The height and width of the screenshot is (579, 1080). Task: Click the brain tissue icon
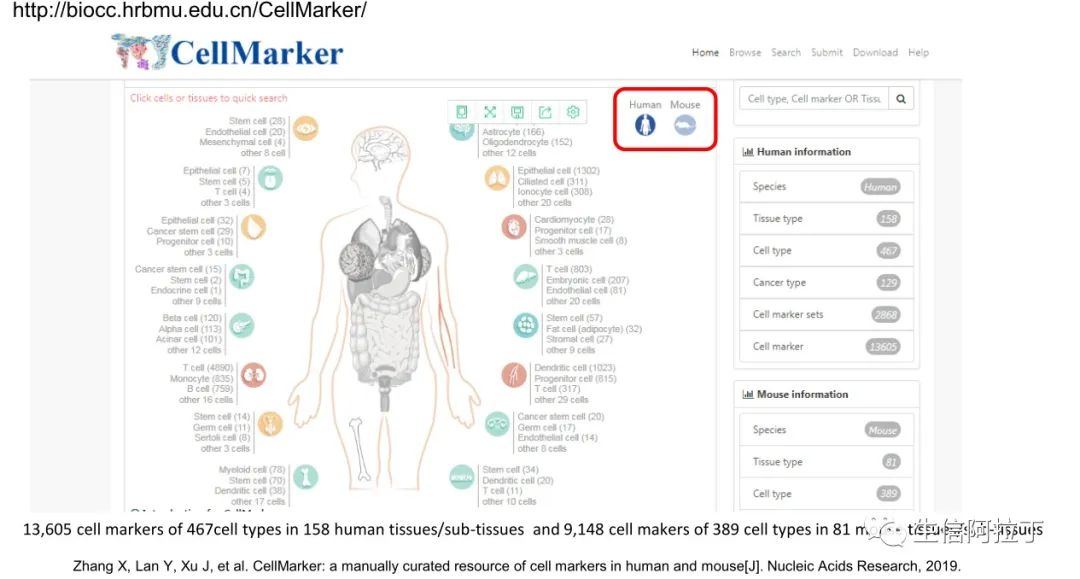pyautogui.click(x=461, y=131)
